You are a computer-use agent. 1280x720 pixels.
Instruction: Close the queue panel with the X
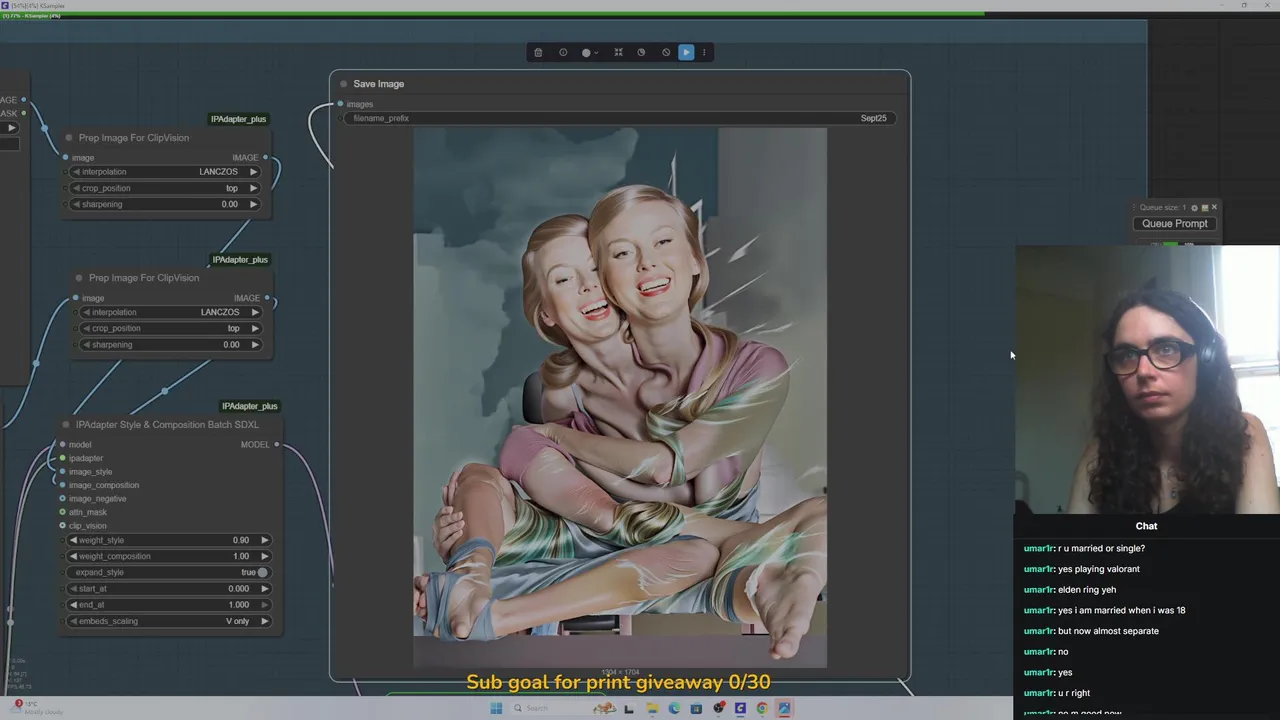[1214, 207]
